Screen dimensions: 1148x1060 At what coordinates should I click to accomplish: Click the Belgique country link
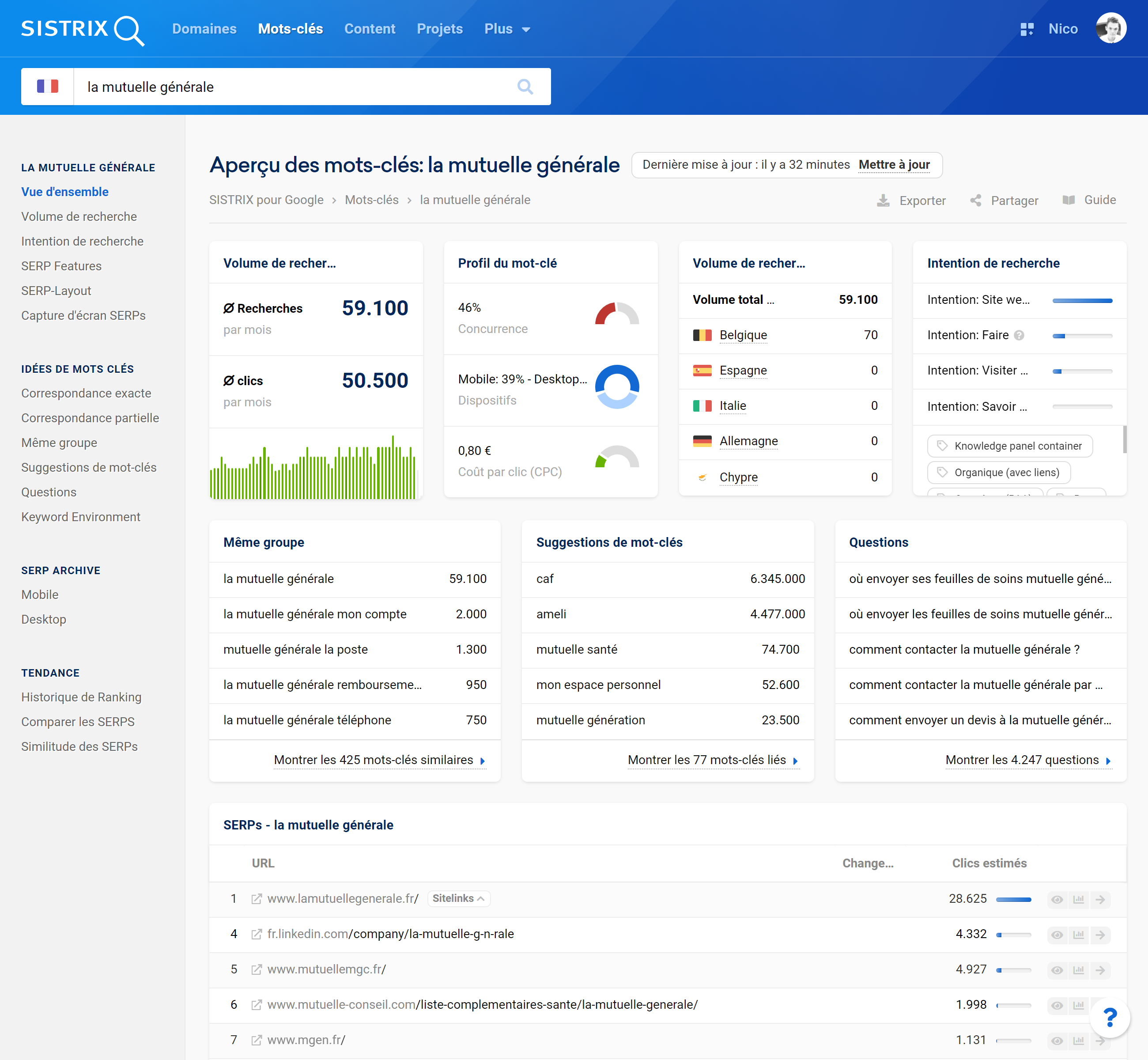tap(743, 335)
